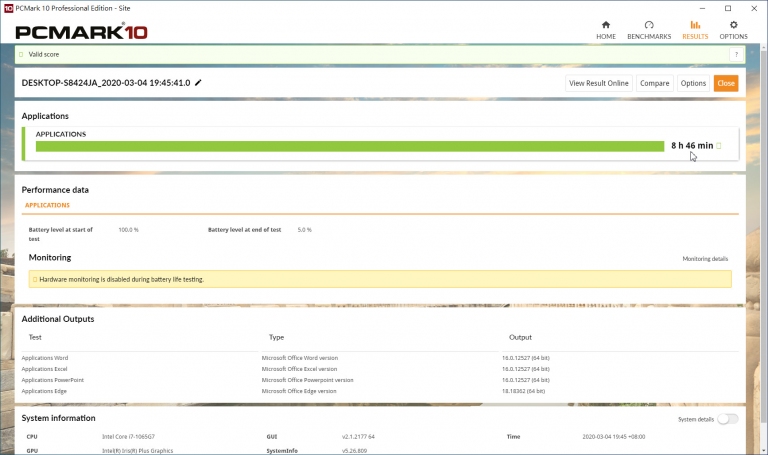
Task: Click the SystemInfo version v5.26.809
Action: pos(354,451)
